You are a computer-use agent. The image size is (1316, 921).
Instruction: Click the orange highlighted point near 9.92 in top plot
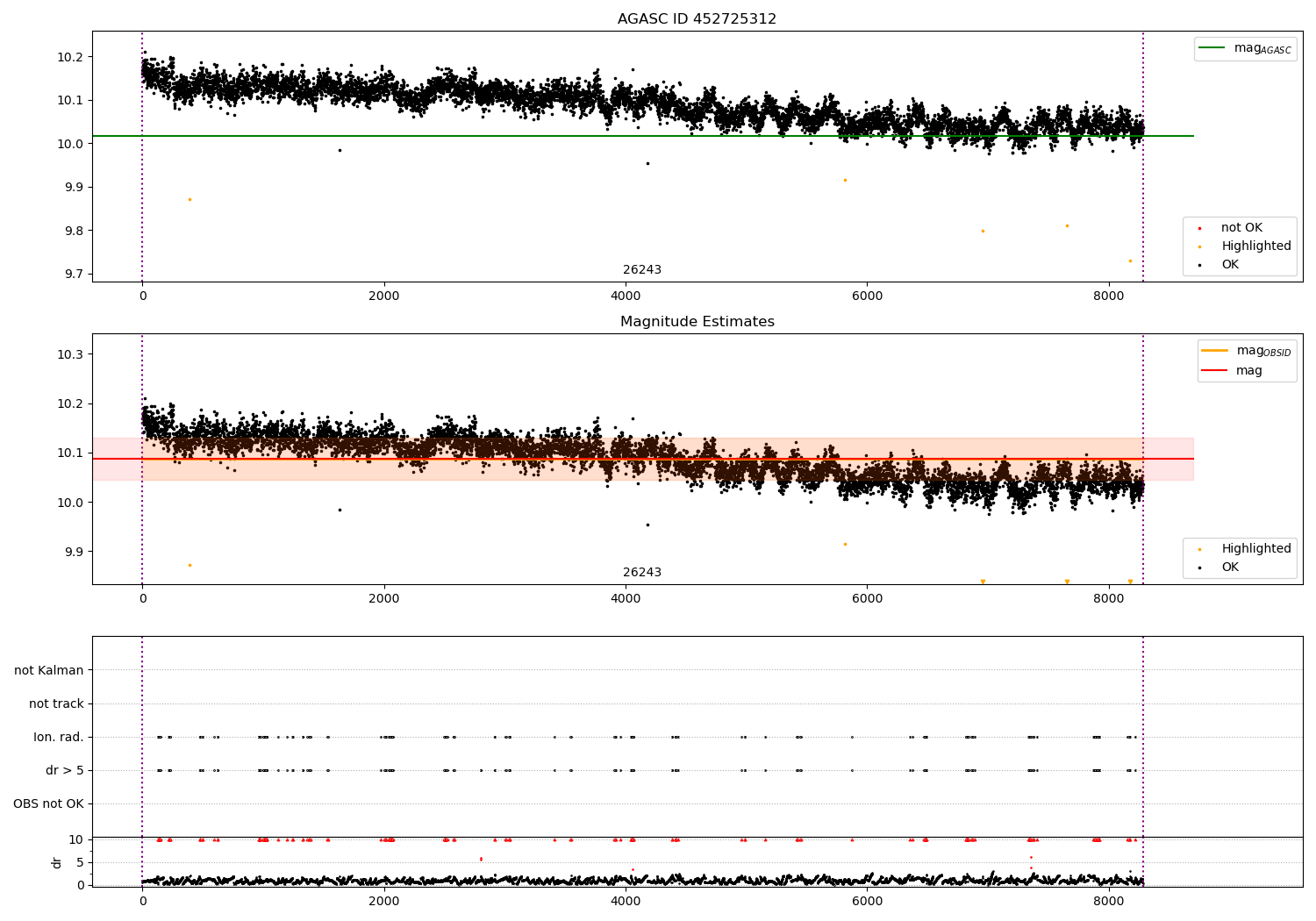tap(845, 180)
